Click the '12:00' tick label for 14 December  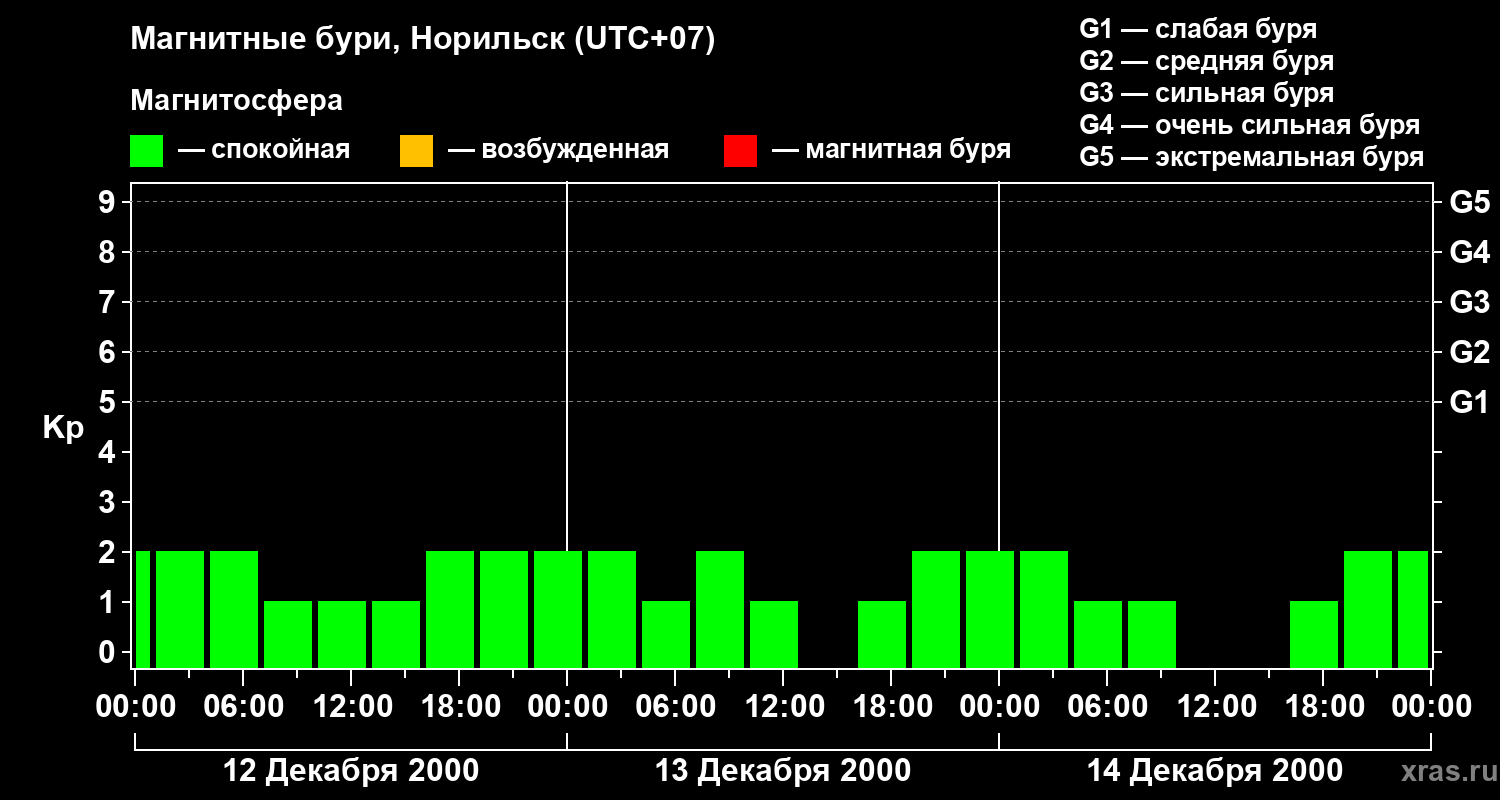[x=1215, y=706]
